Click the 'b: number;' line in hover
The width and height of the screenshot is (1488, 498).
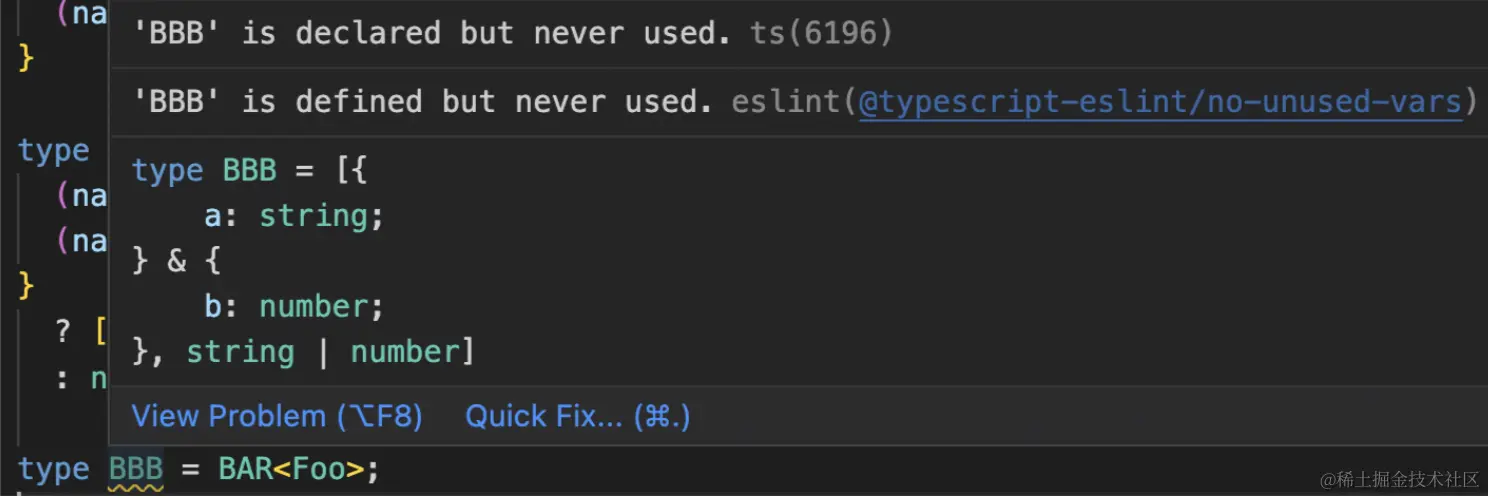pyautogui.click(x=294, y=306)
